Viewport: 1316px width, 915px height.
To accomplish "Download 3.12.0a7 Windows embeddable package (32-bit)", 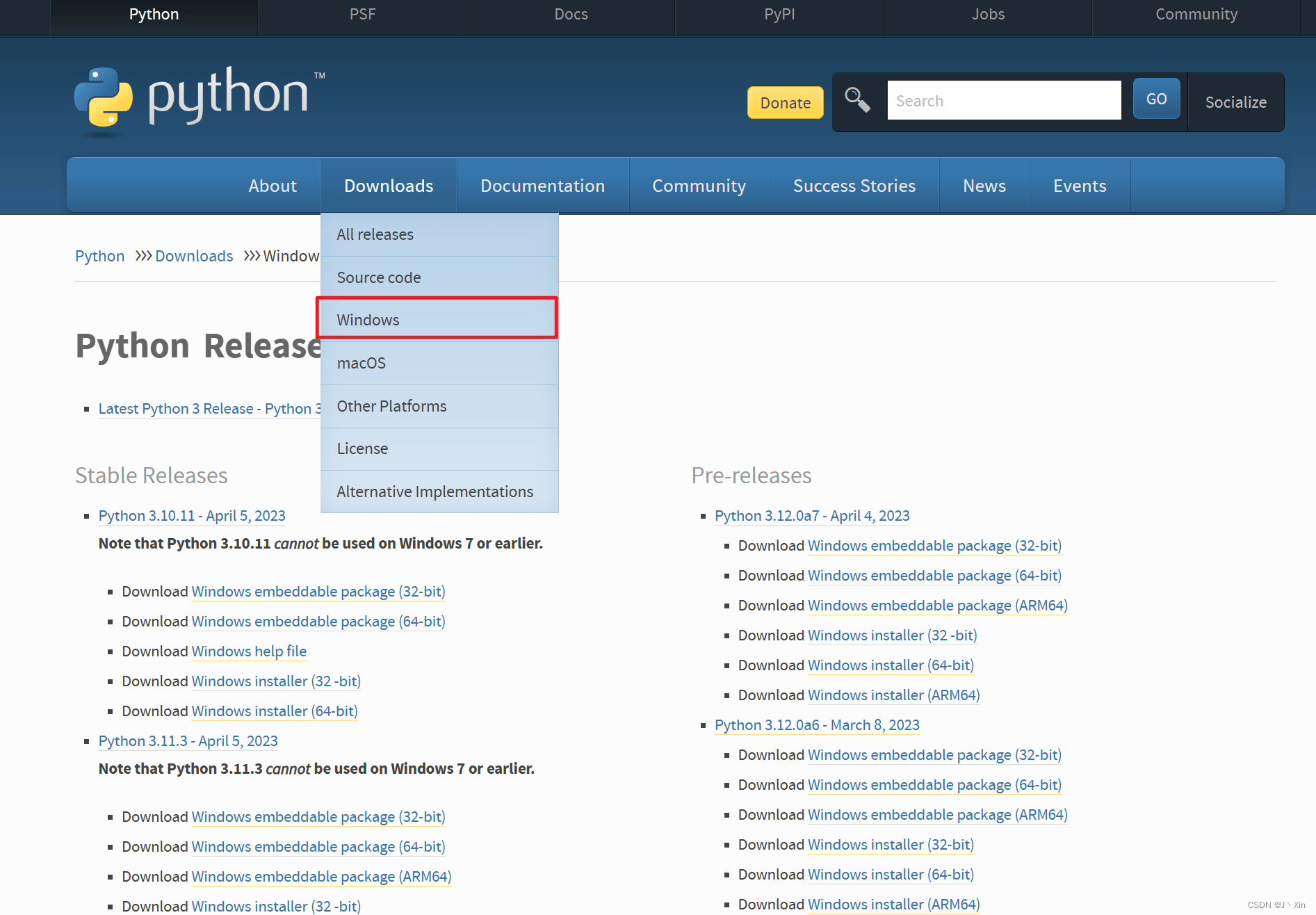I will point(935,546).
